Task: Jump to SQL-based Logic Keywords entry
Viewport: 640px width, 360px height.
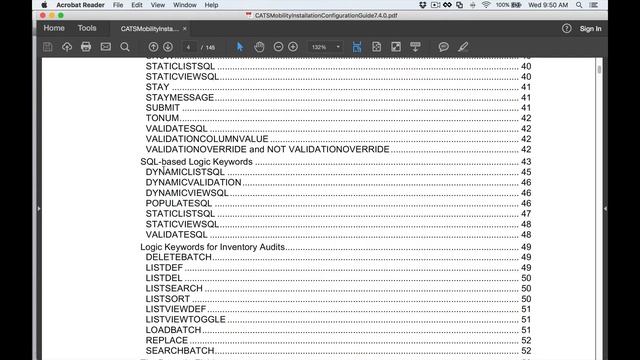Action: tap(197, 162)
